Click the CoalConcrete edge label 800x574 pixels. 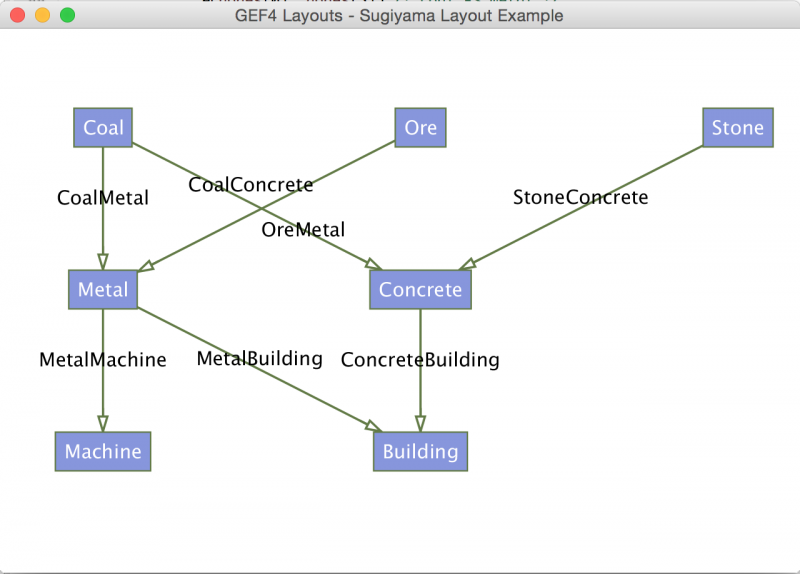tap(251, 185)
